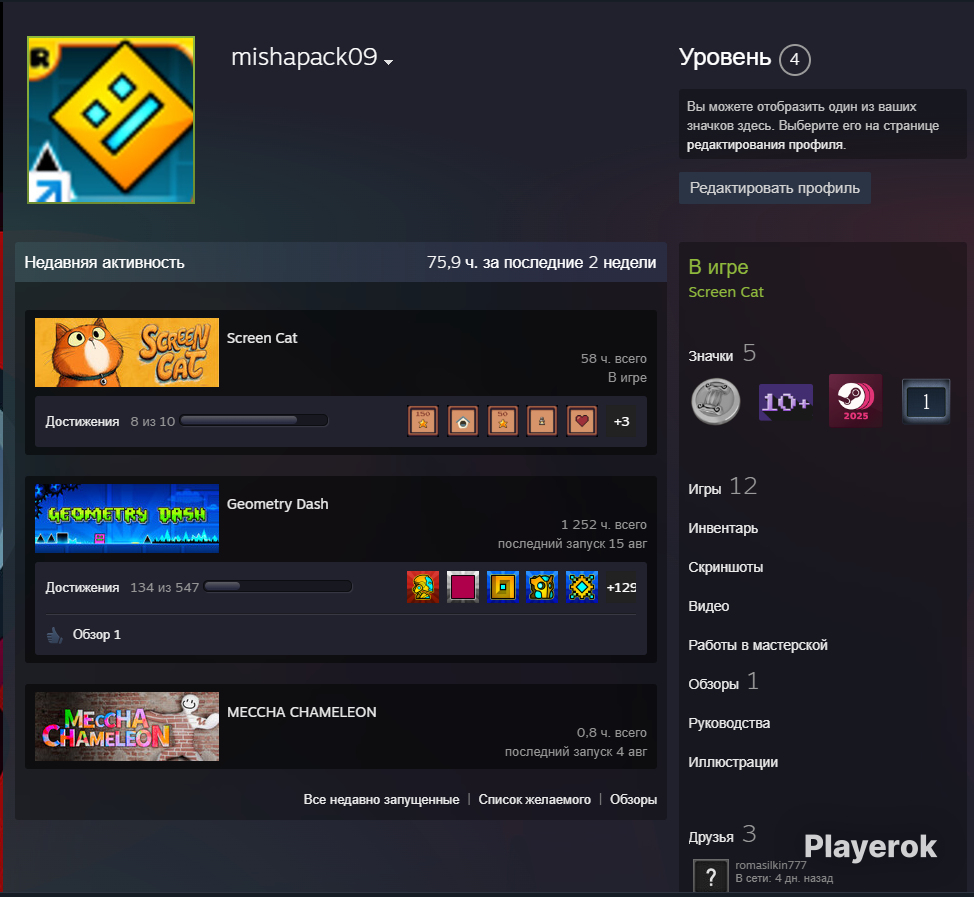Viewport: 974px width, 897px height.
Task: Open the Screen Cat title link
Action: tap(262, 338)
